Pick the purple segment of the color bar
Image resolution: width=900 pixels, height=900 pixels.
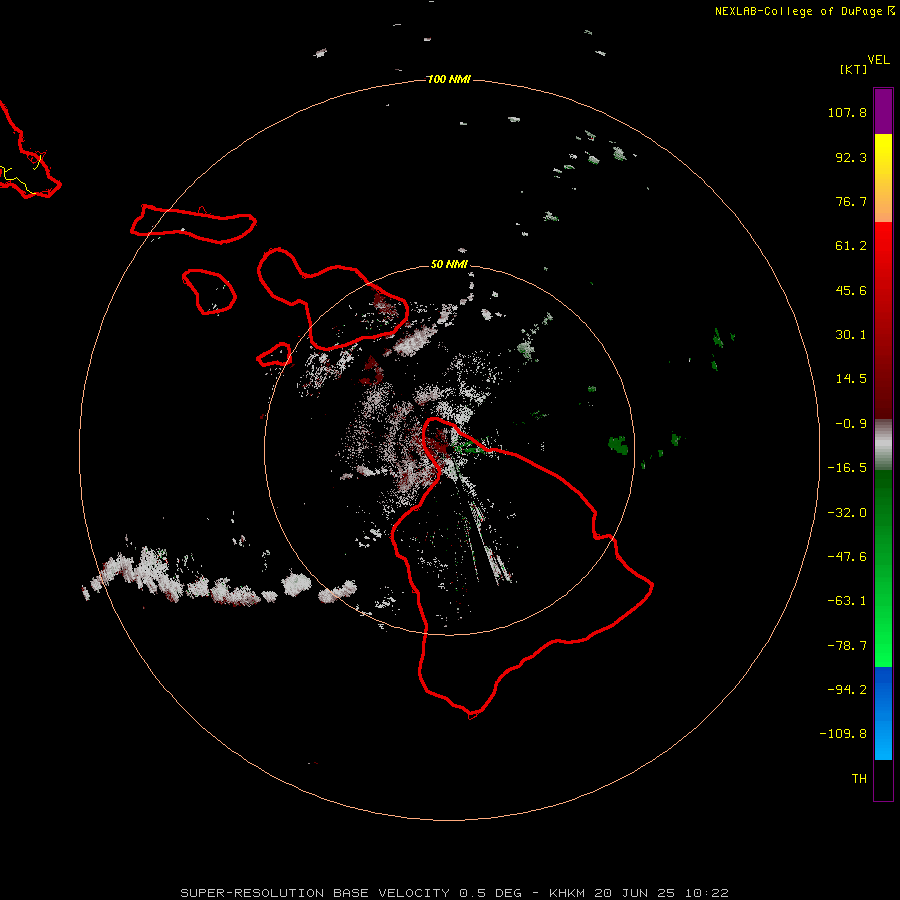pyautogui.click(x=883, y=111)
